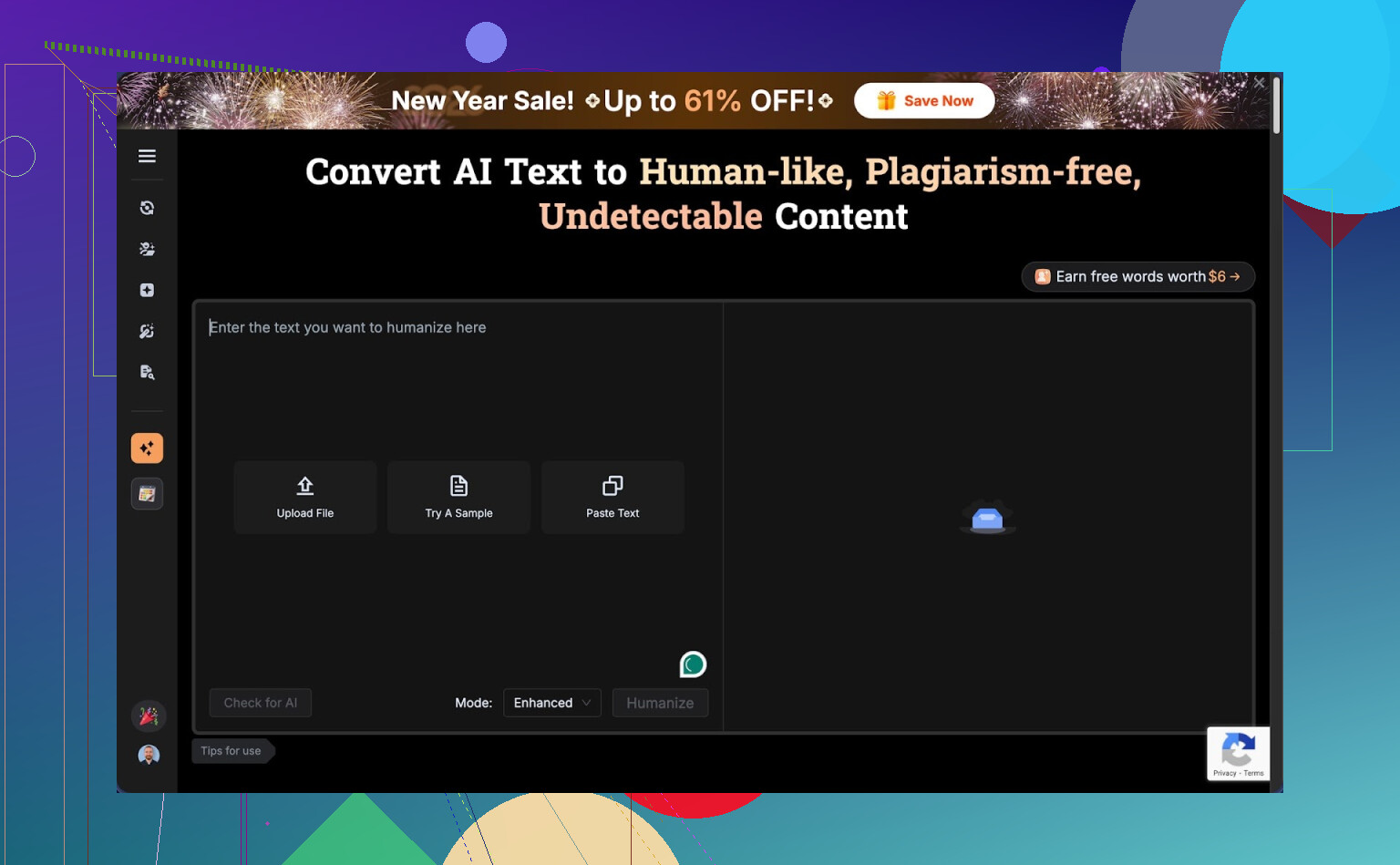The image size is (1400, 865).
Task: Click the green chat bubble icon
Action: coord(693,664)
